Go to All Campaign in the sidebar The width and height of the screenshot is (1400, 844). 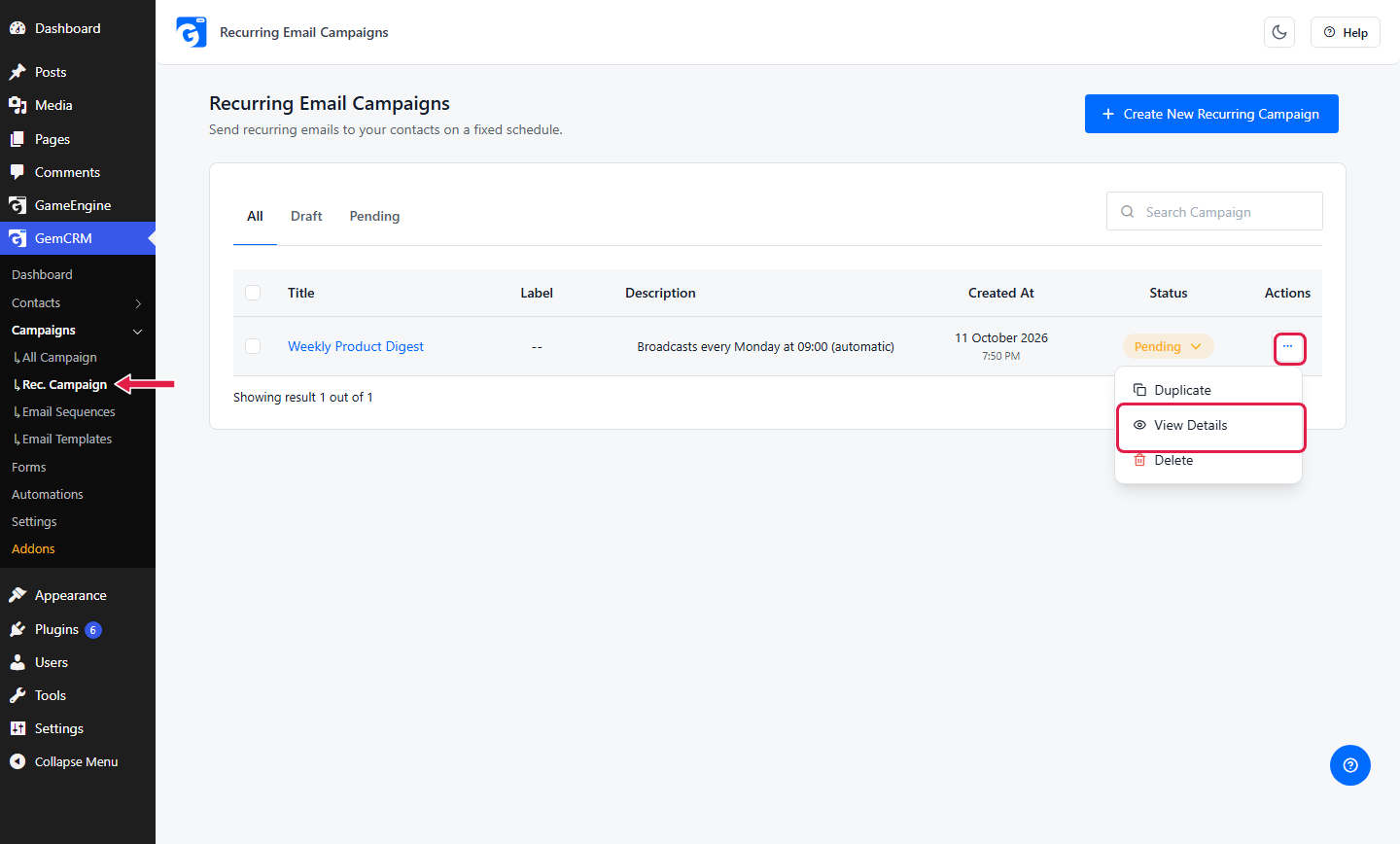[59, 358]
